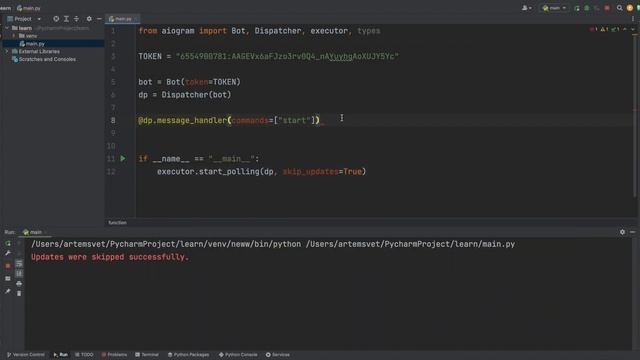The image size is (640, 360).
Task: Click the Print icon in Run console
Action: point(19,284)
